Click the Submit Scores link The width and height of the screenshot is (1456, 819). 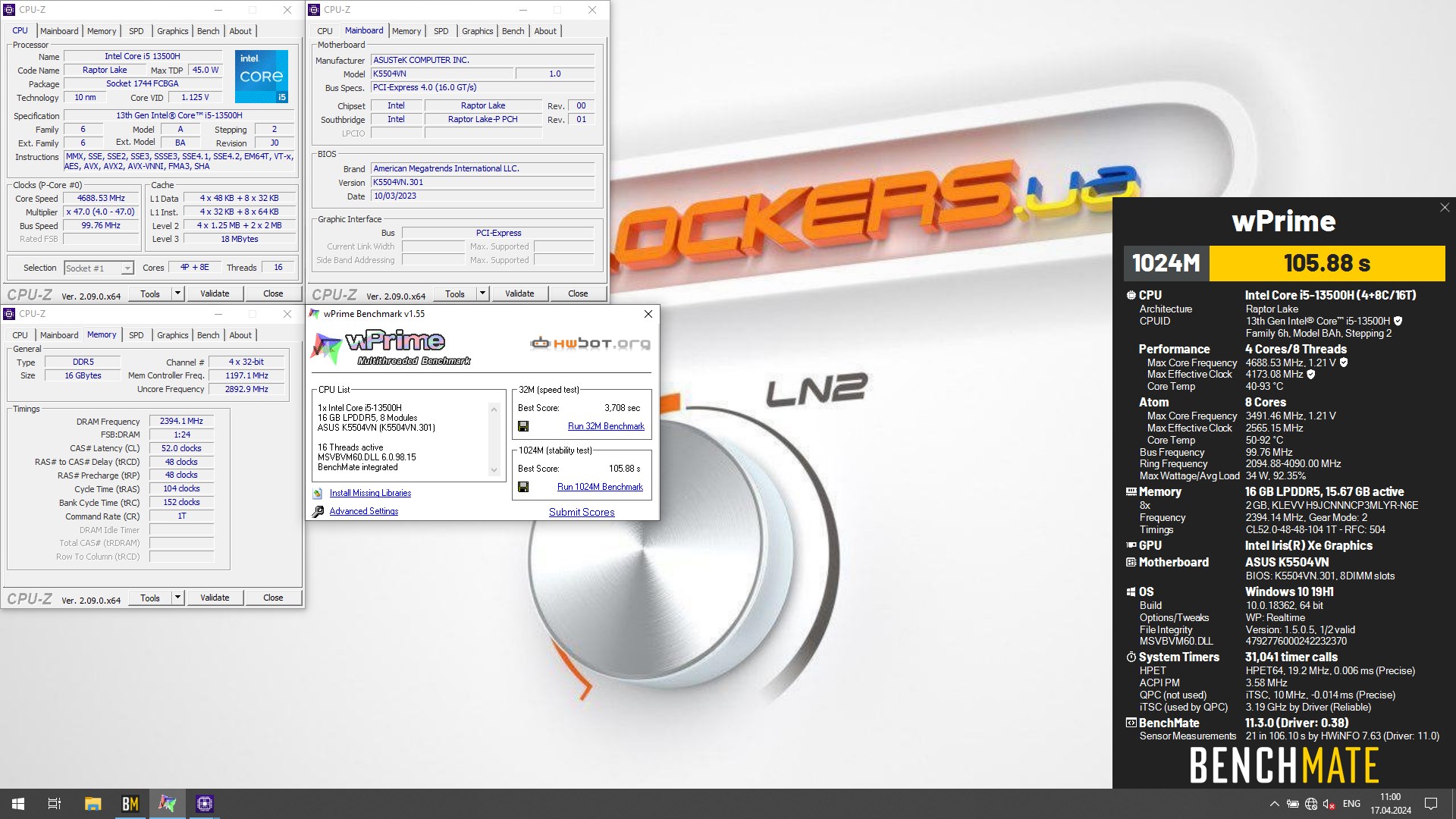click(x=582, y=512)
